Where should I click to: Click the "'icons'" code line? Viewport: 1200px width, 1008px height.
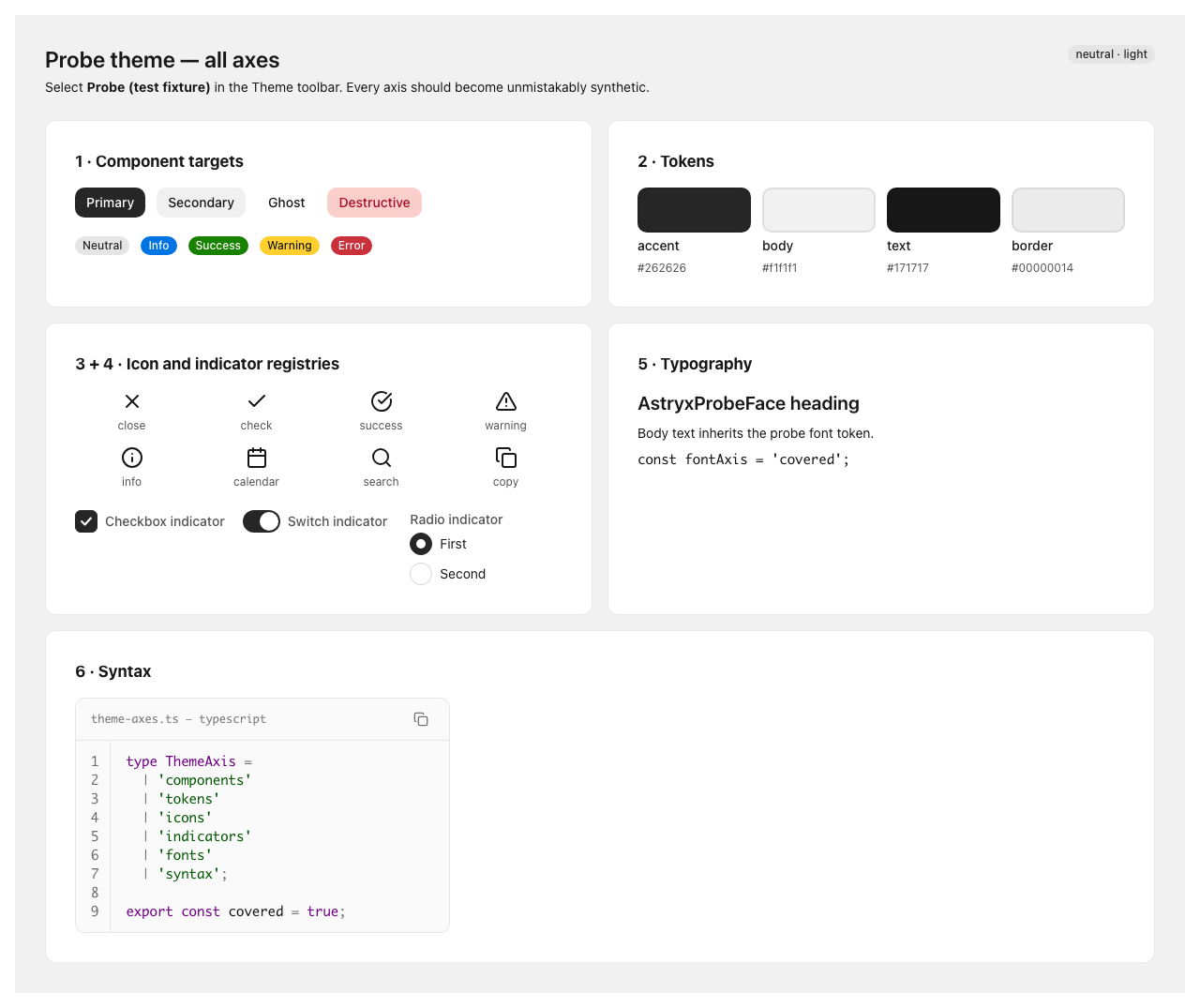coord(177,818)
